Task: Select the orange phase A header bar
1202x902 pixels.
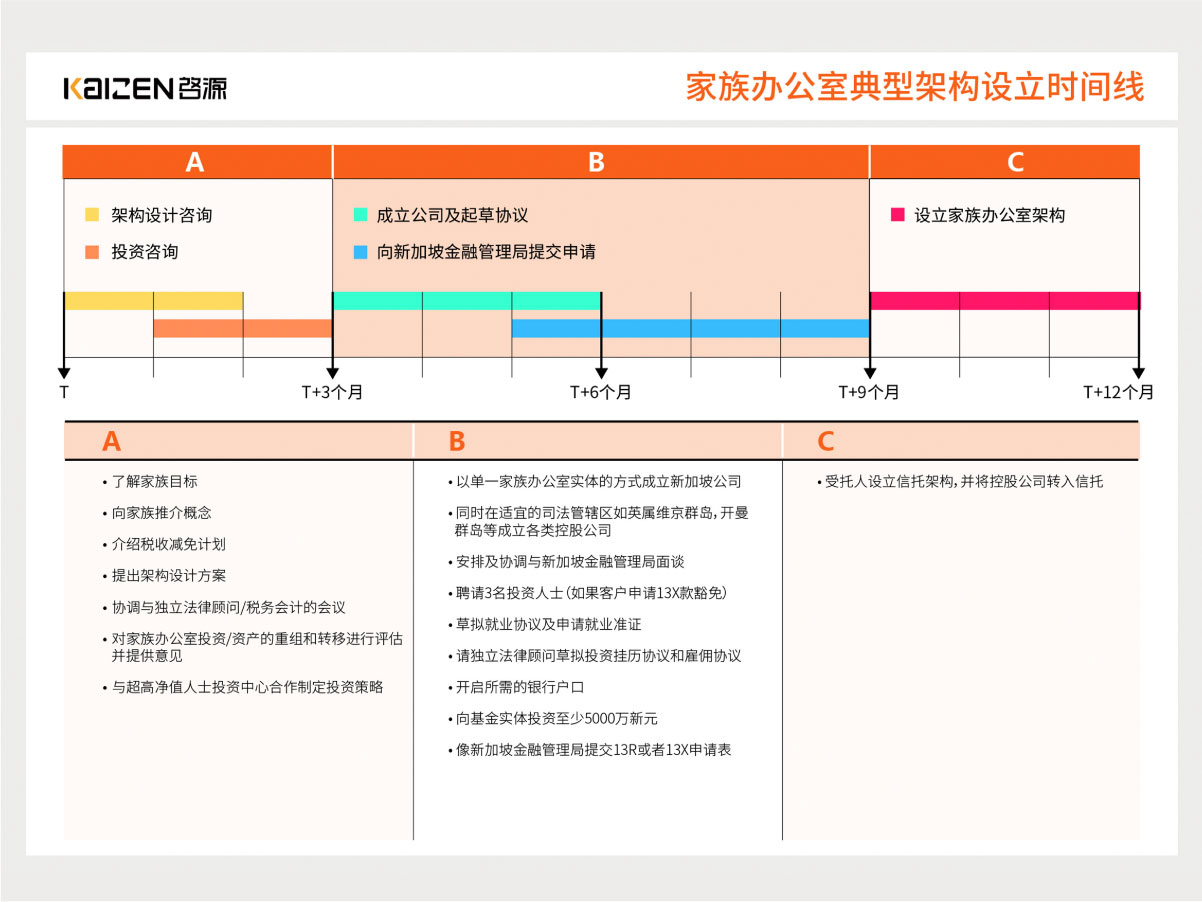Action: coord(197,162)
